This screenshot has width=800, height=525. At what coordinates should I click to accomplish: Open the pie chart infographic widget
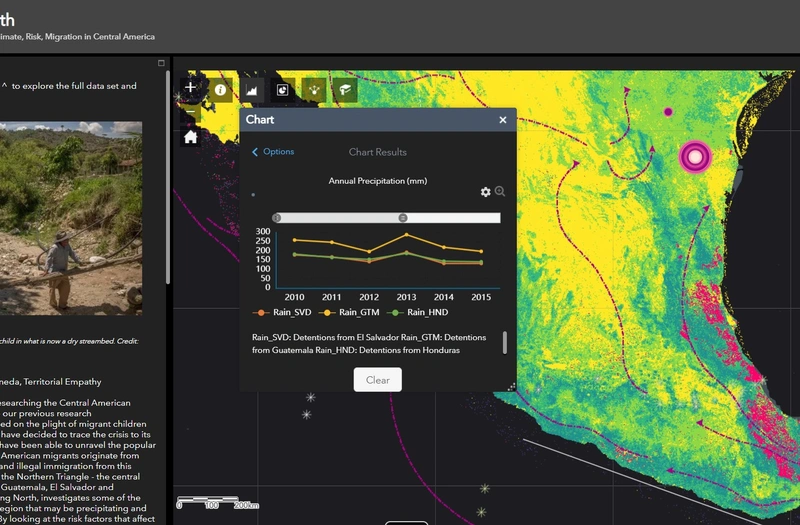click(x=283, y=90)
